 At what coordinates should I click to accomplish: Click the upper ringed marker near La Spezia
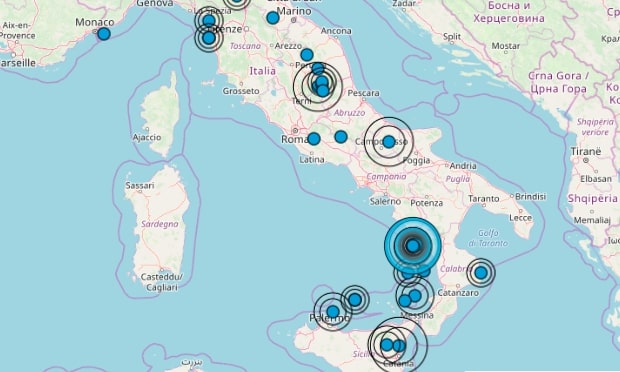pyautogui.click(x=209, y=21)
